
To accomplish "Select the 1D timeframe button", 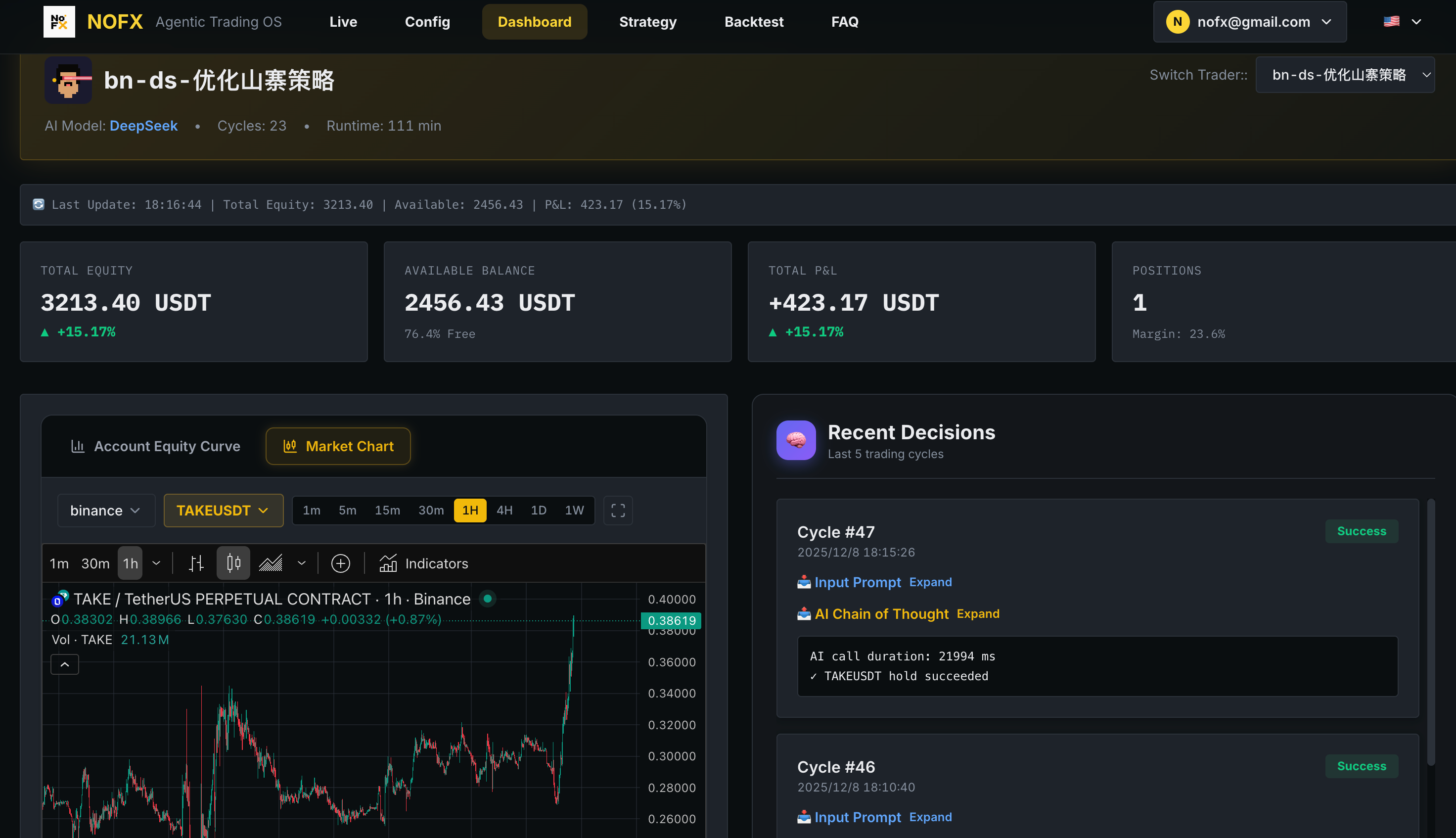I will (539, 511).
